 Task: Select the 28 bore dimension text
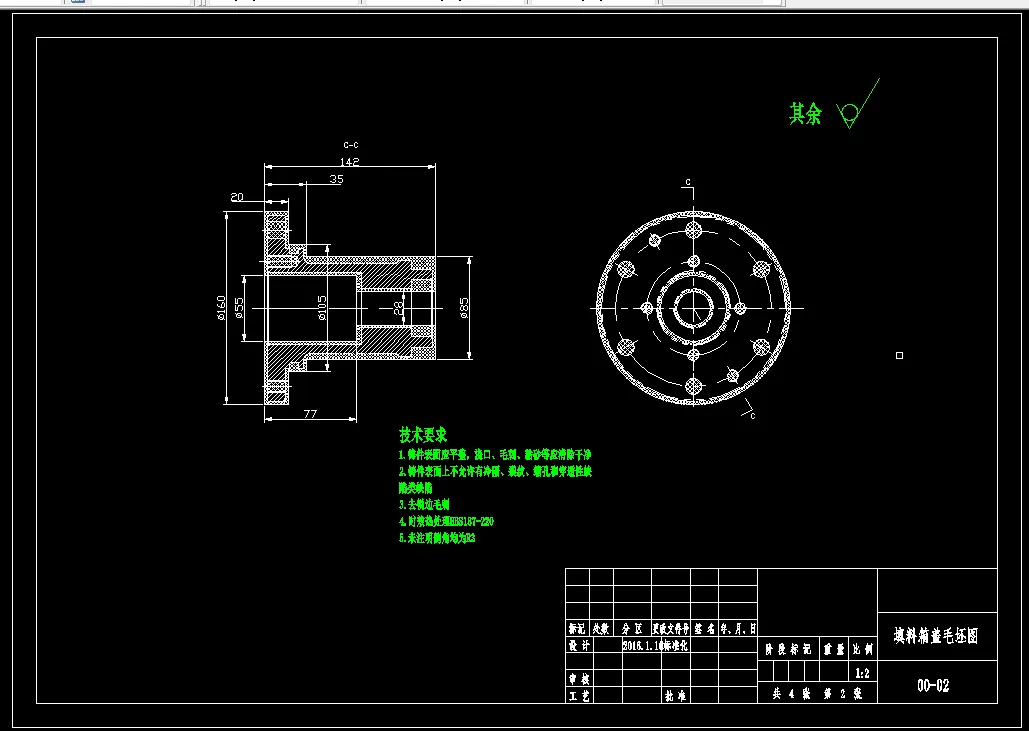398,308
